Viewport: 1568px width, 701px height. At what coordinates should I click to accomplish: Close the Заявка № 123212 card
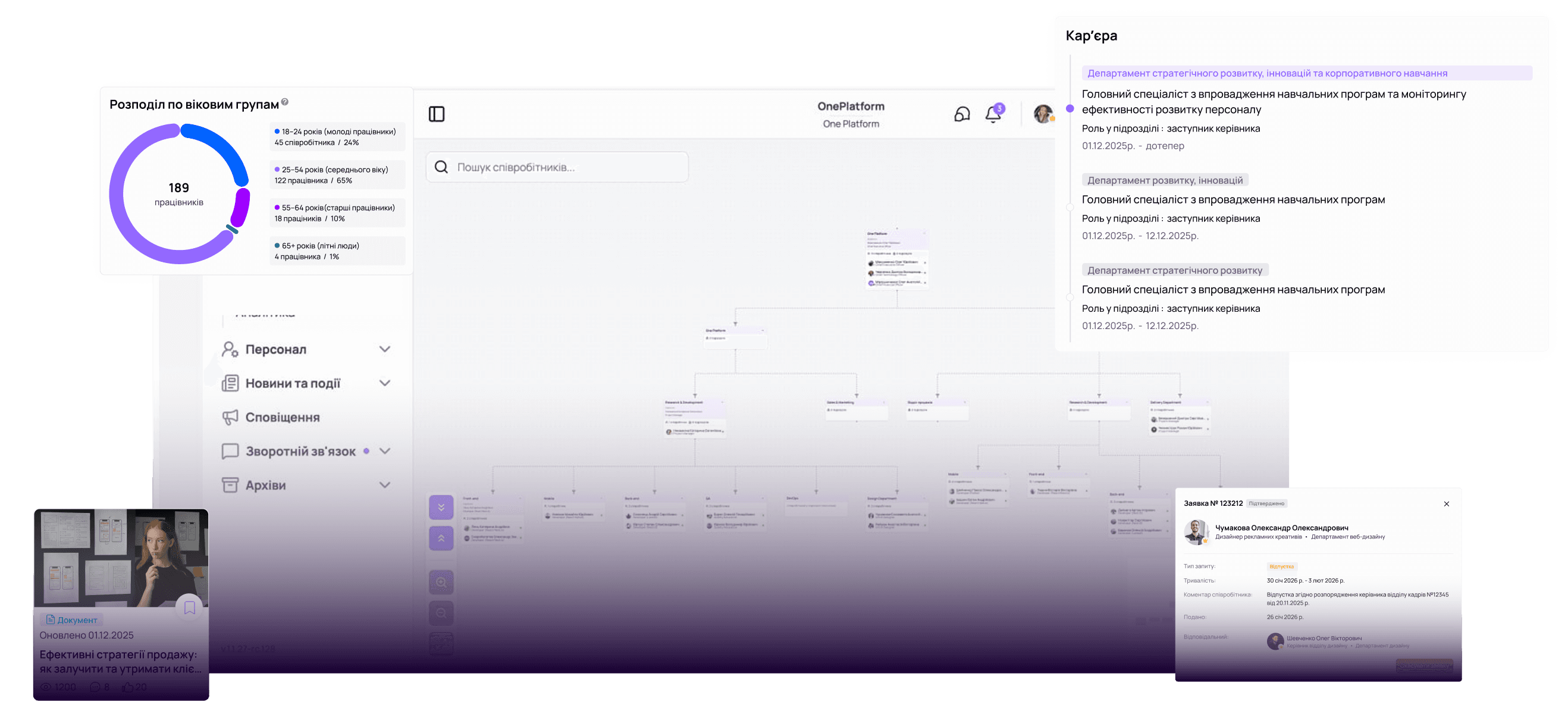(1446, 503)
